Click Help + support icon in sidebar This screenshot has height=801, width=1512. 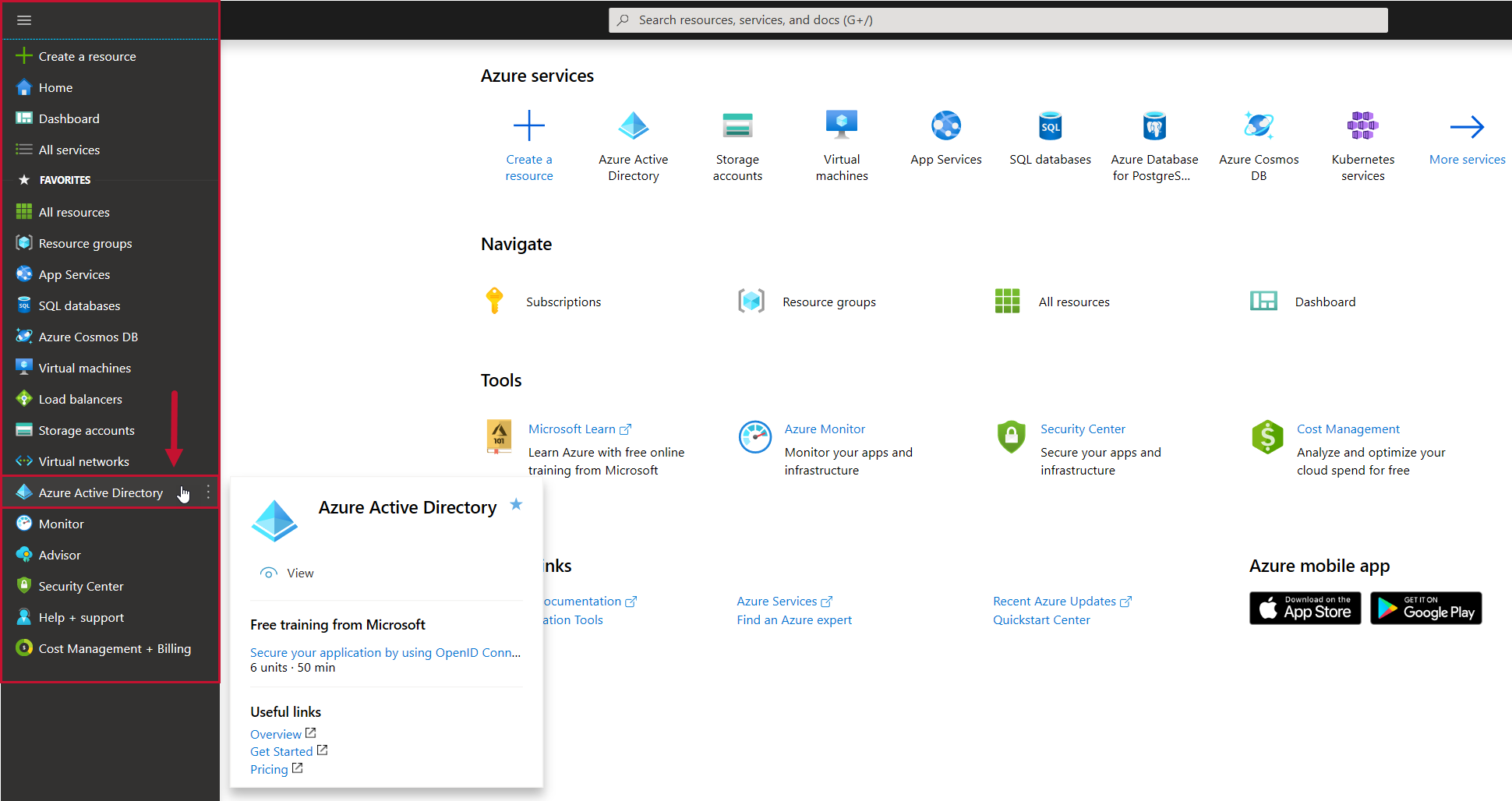click(x=24, y=617)
